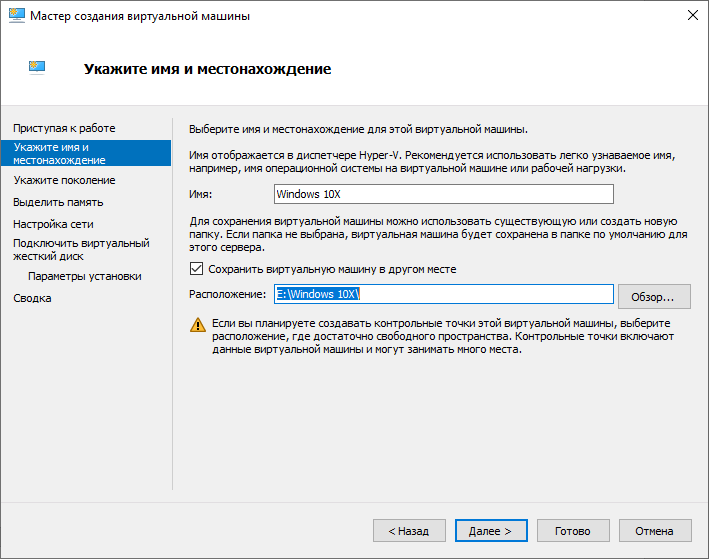Select 'Параметры установки' sub-step

(85, 276)
